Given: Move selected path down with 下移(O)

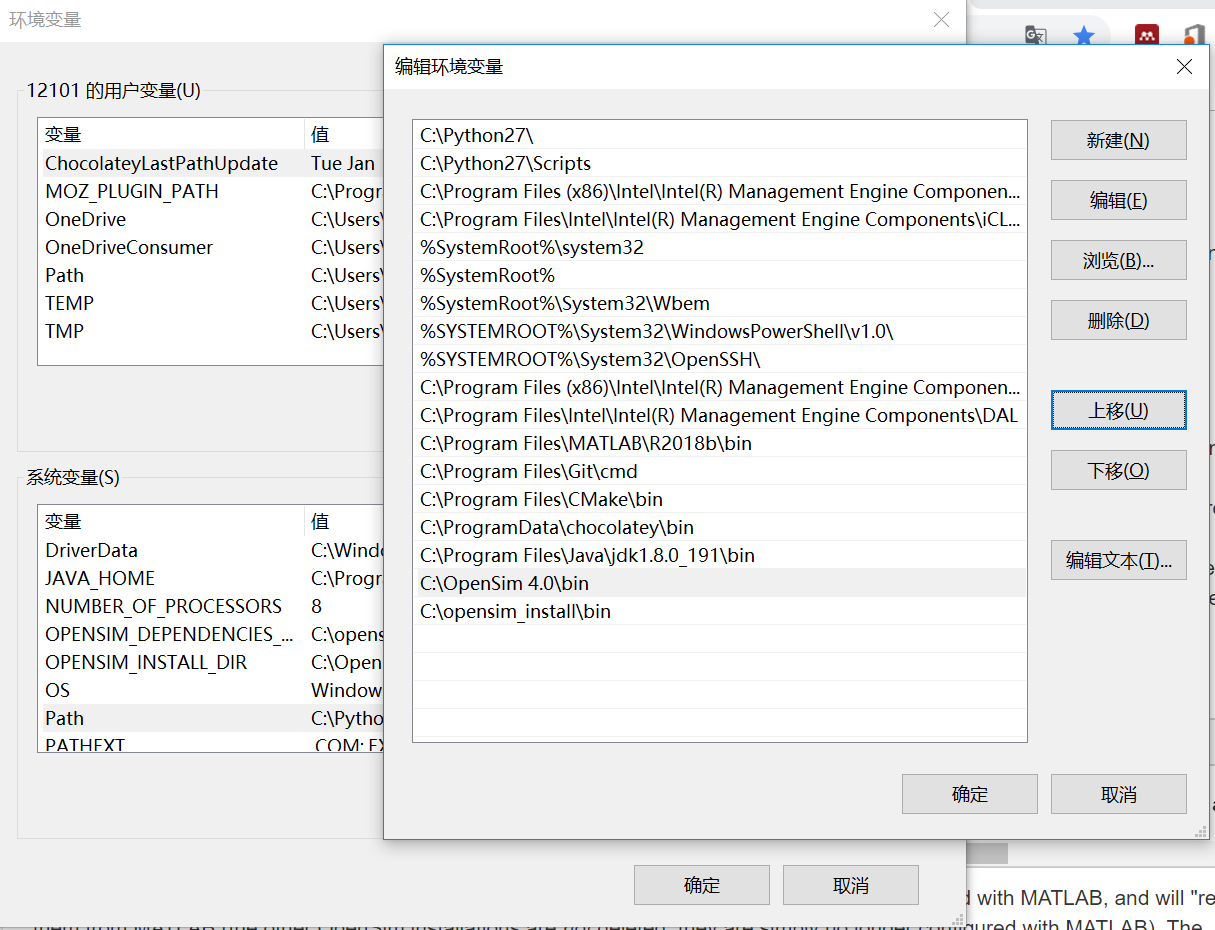Looking at the screenshot, I should pos(1118,470).
